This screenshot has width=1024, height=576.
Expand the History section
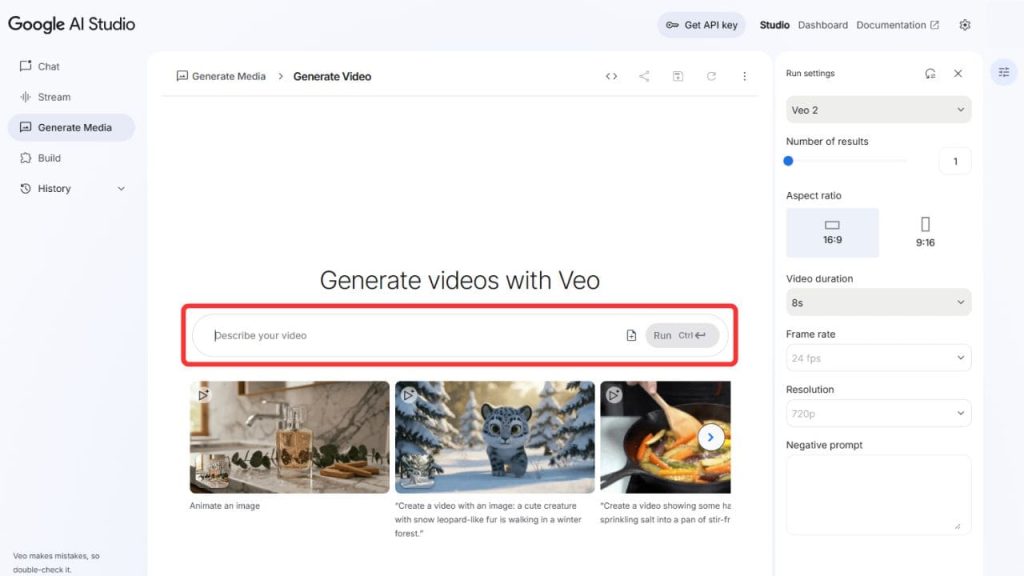coord(71,189)
